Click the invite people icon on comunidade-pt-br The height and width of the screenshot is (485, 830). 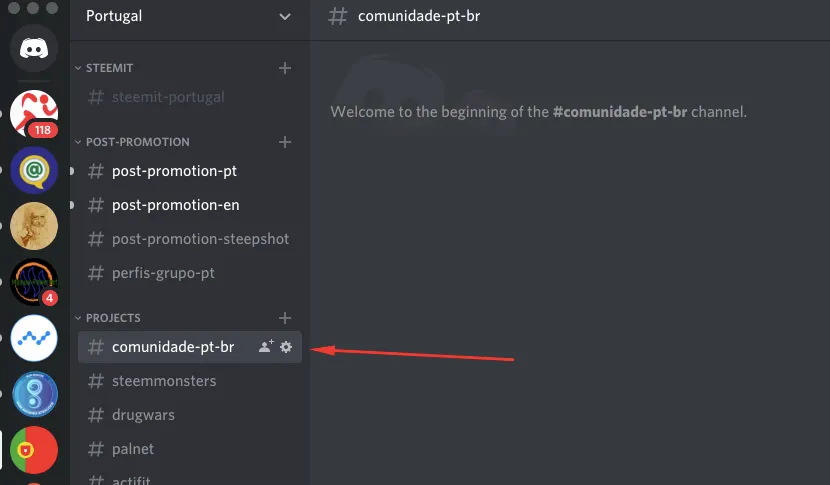(265, 347)
